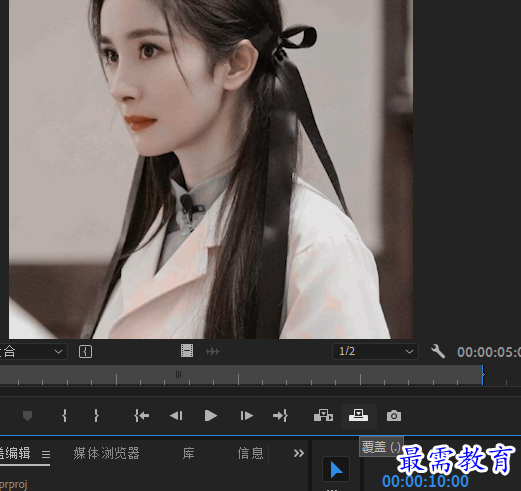Mark Out point with right brace icon

(x=96, y=416)
